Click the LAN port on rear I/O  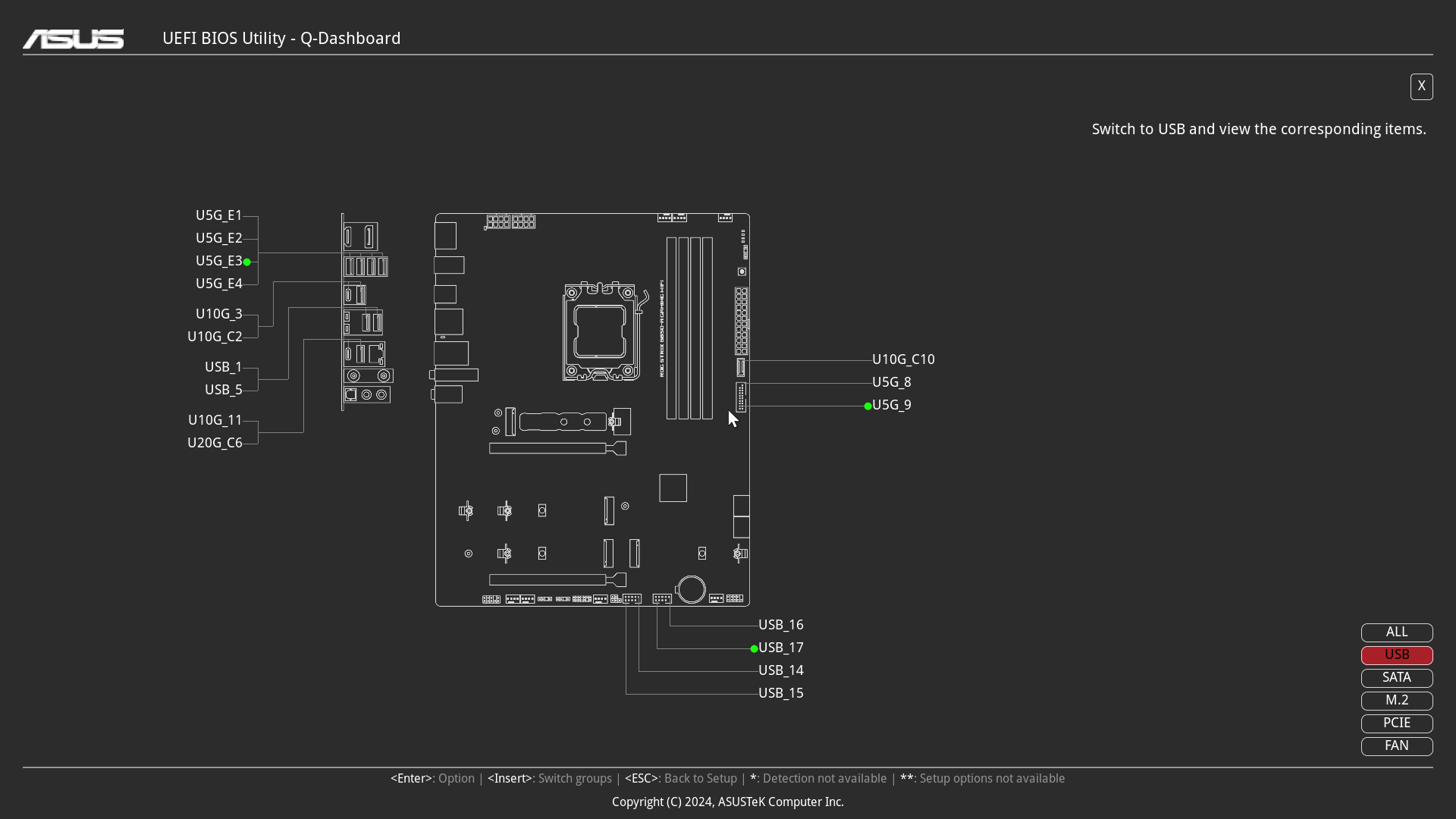375,353
